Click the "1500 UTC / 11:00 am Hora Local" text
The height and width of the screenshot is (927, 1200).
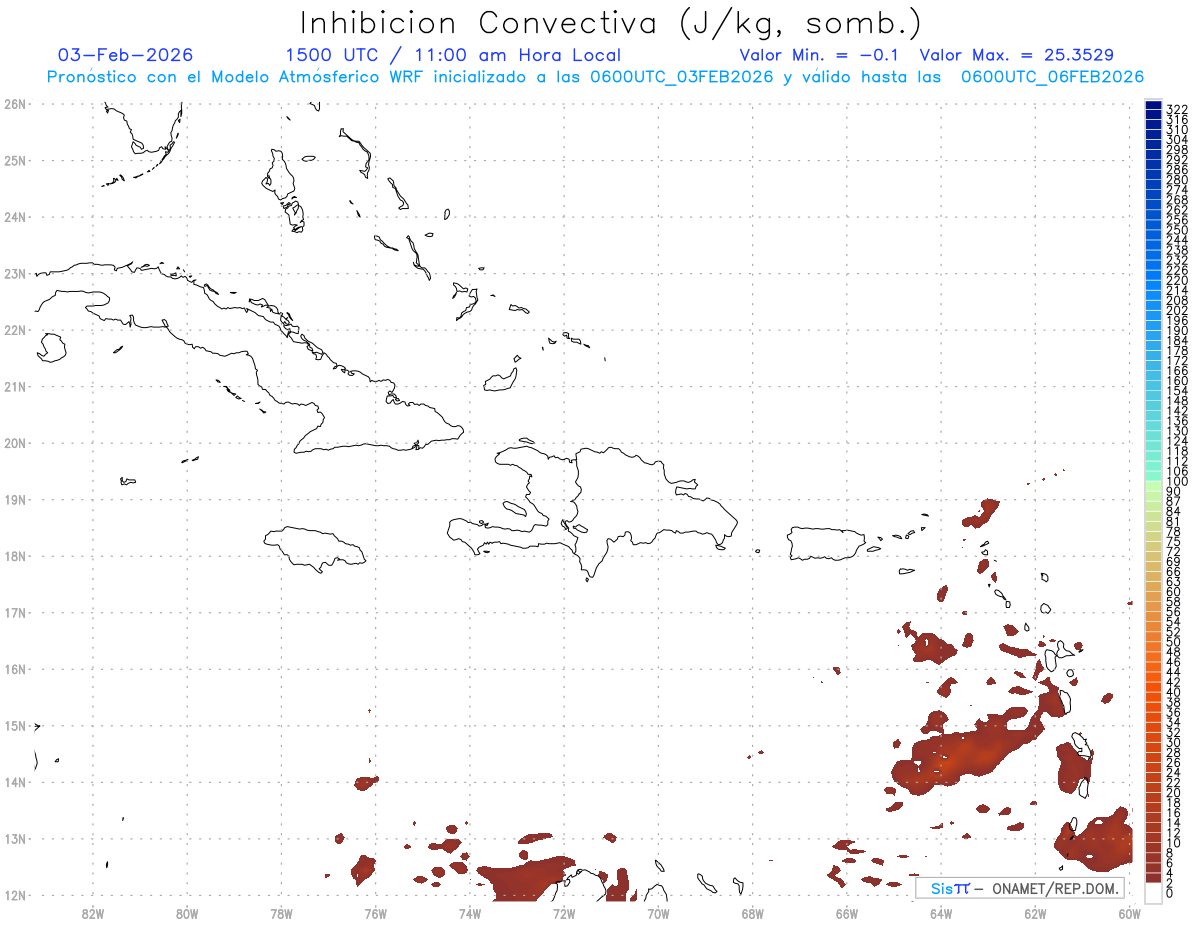coord(453,55)
